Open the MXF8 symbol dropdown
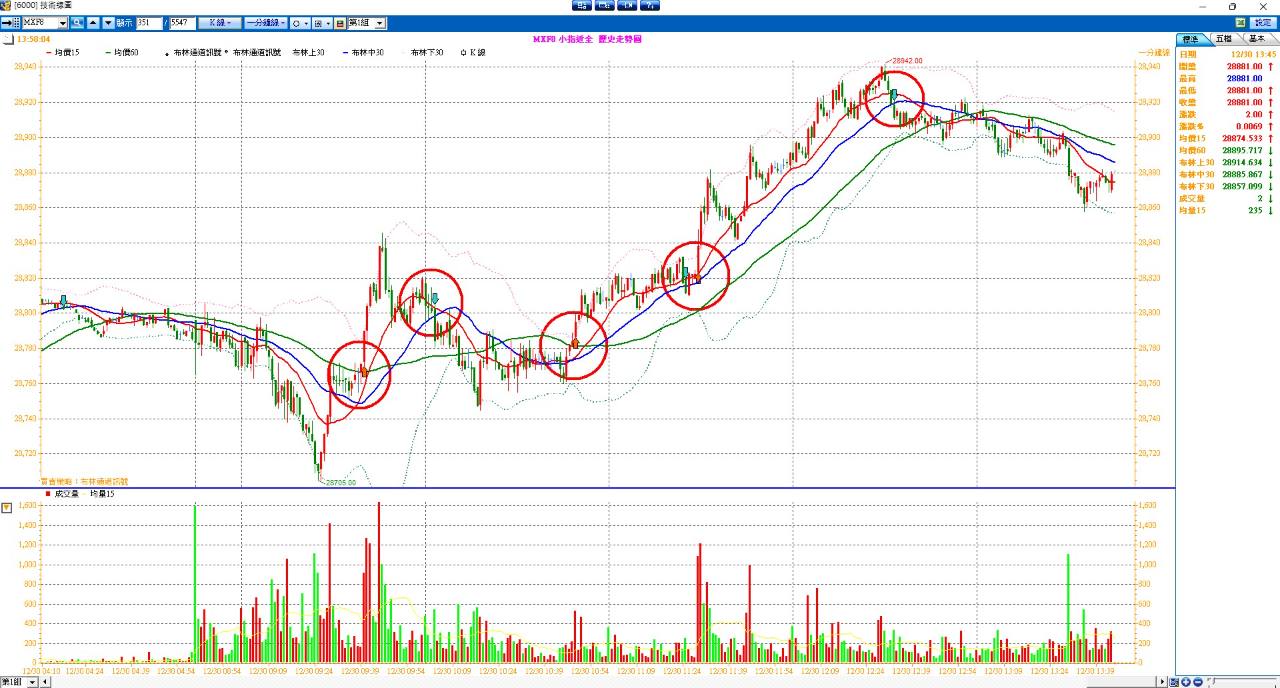Screen dimensions: 1280x688 click(x=63, y=22)
